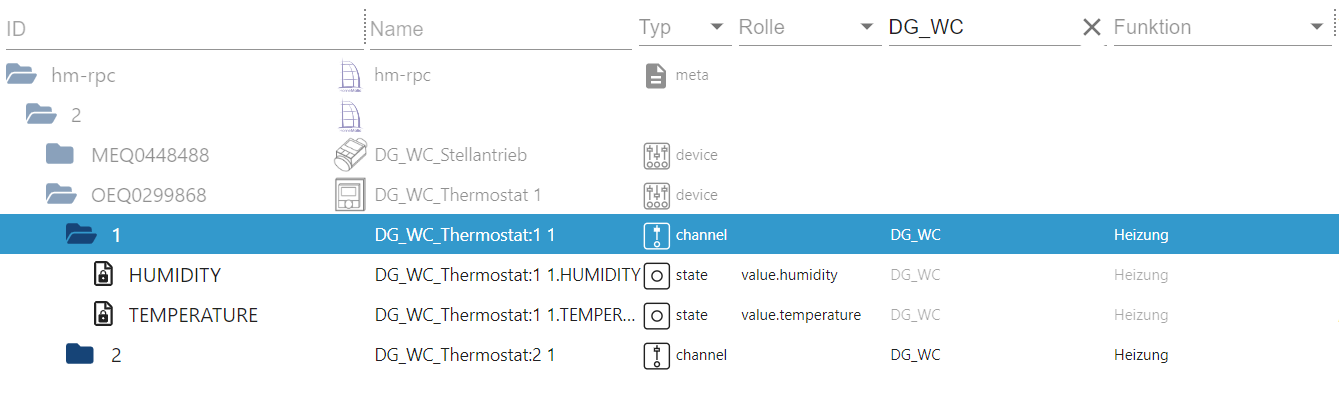Click the channel type icon on highlighted row

click(655, 235)
